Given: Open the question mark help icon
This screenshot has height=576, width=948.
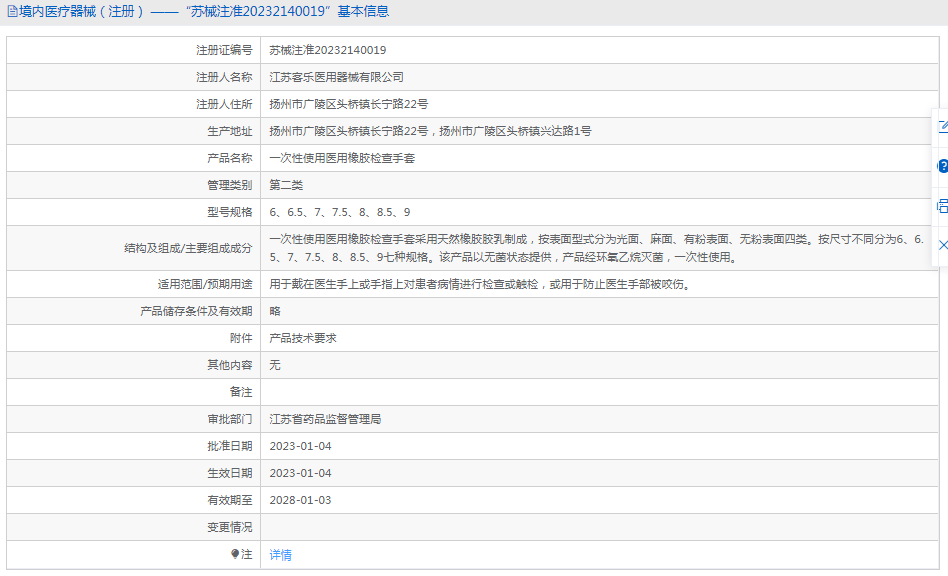Looking at the screenshot, I should click(x=943, y=166).
